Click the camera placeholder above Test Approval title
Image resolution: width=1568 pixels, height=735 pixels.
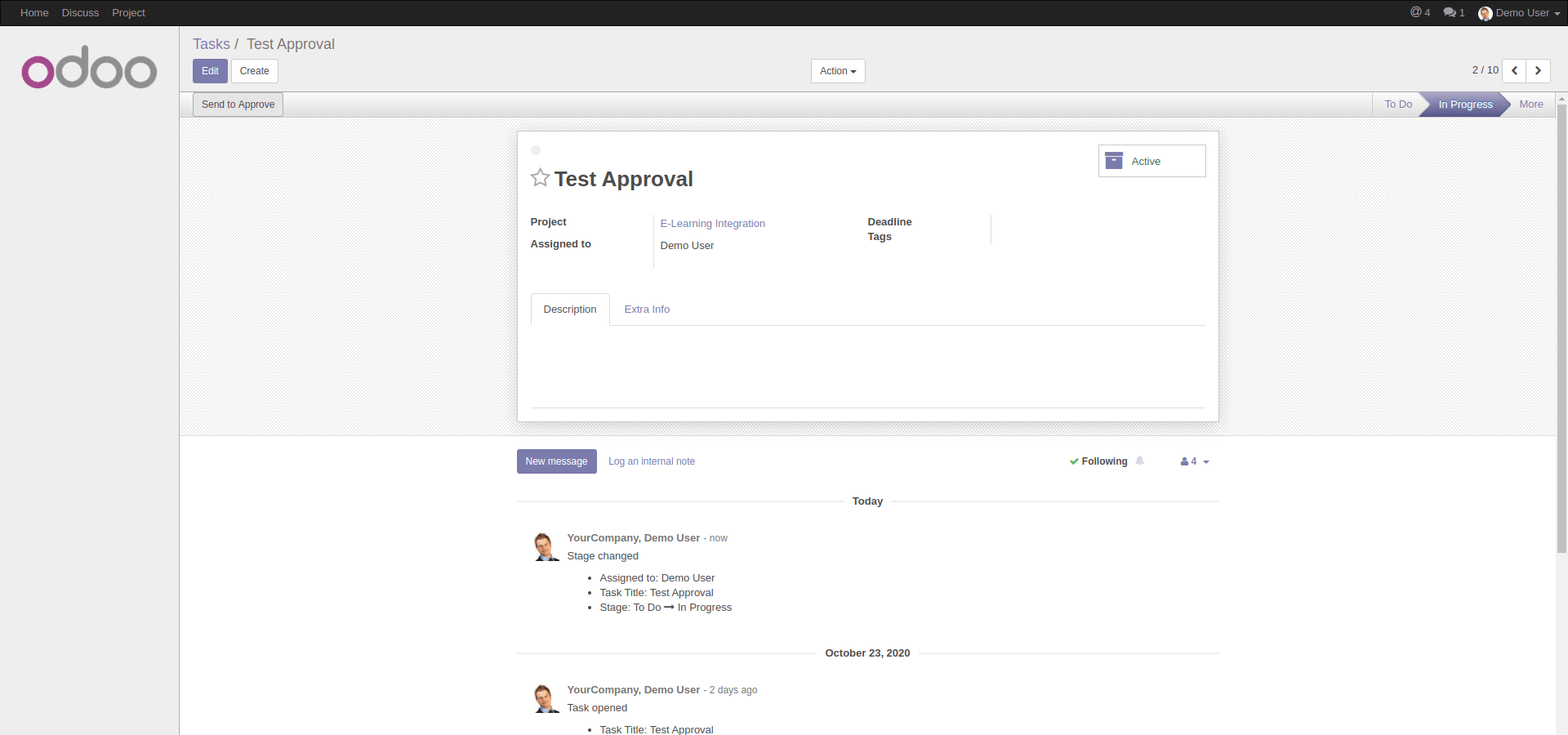(x=536, y=150)
